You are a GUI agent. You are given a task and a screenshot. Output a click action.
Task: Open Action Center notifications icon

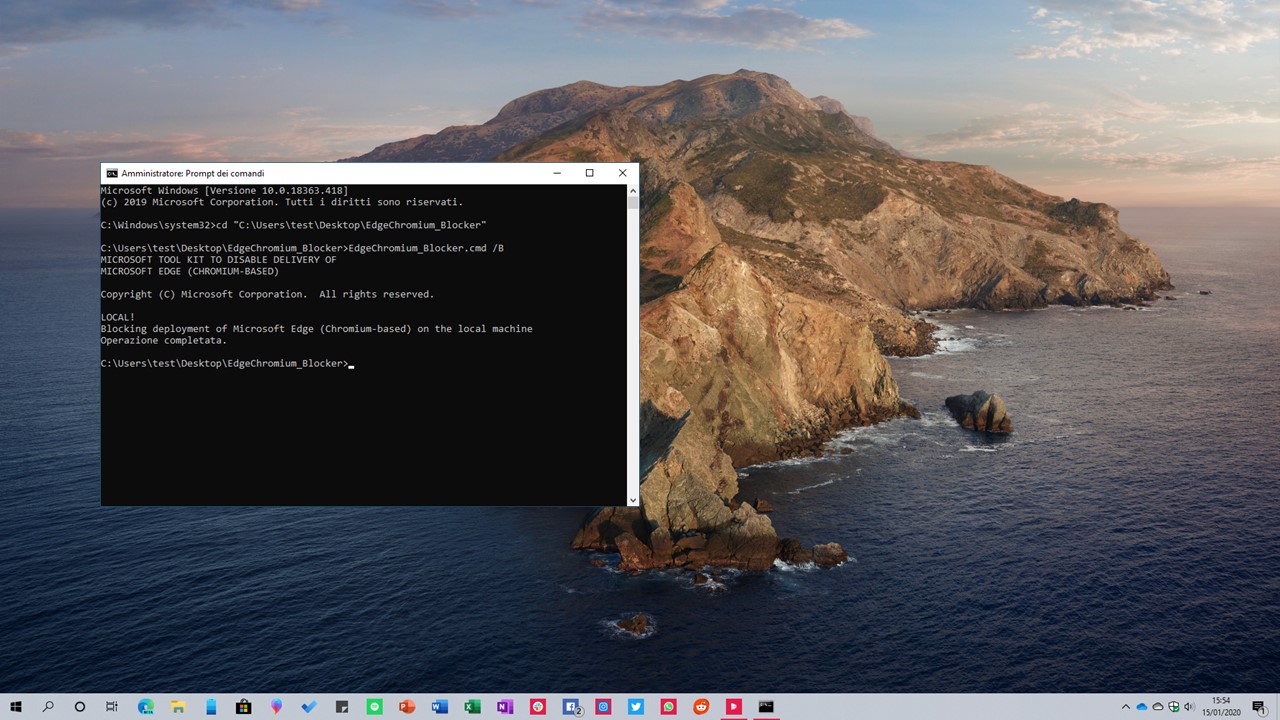click(x=1259, y=707)
